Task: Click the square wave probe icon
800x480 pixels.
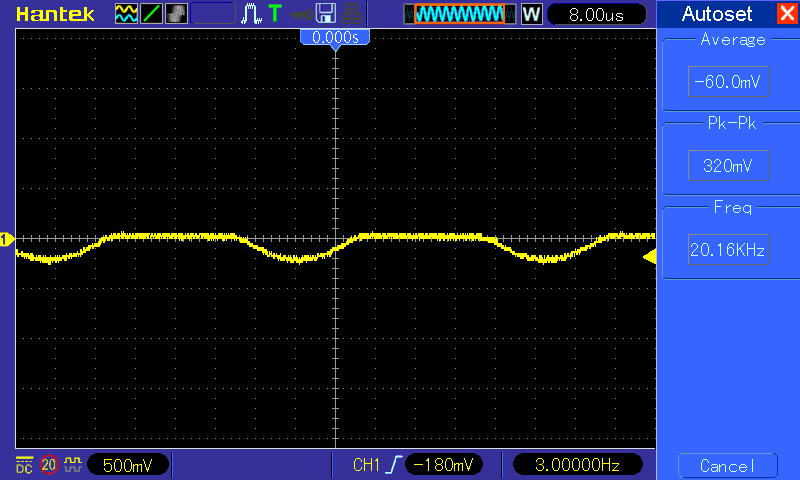Action: pyautogui.click(x=72, y=465)
